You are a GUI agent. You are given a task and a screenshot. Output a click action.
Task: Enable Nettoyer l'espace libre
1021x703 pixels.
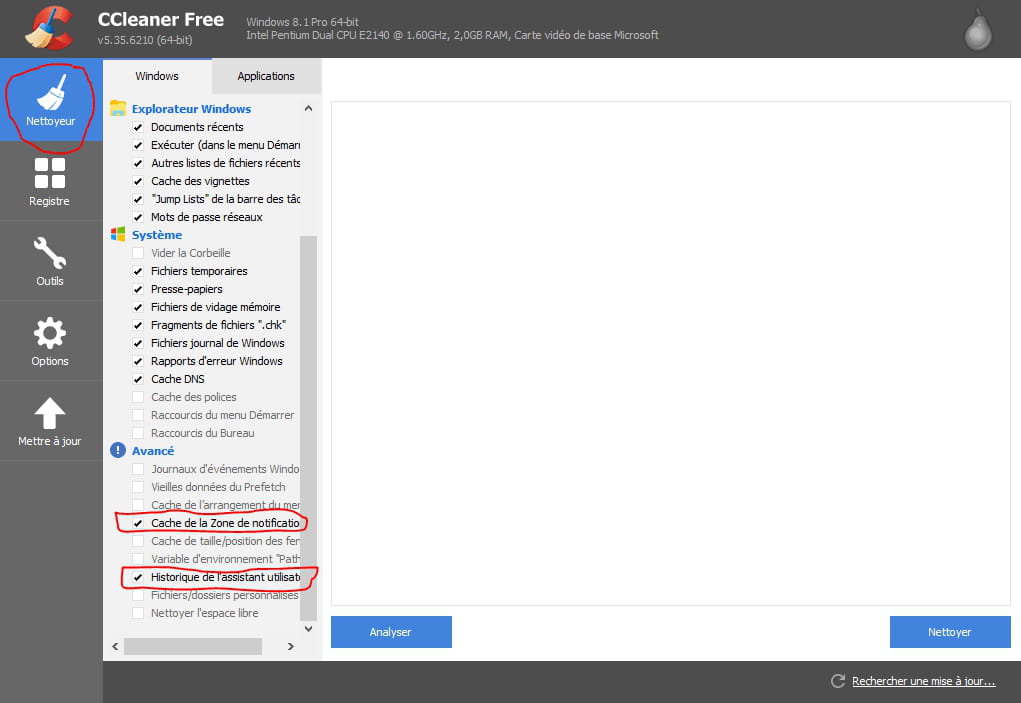click(138, 613)
